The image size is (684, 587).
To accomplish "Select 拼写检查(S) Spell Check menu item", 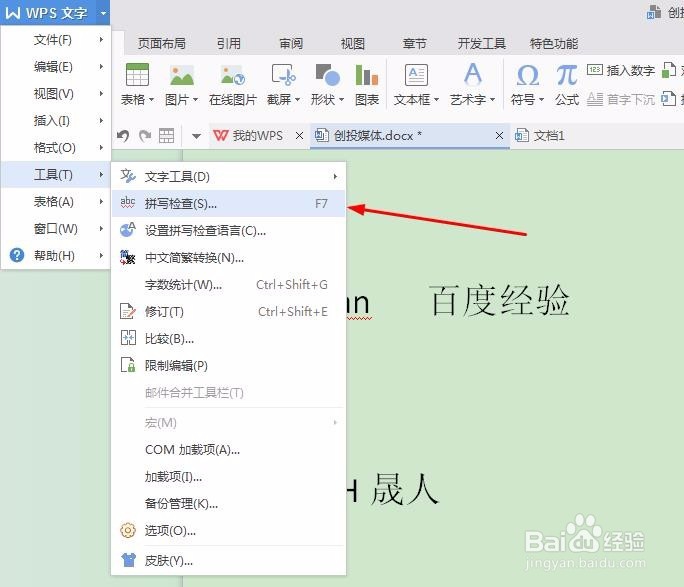I will click(229, 203).
